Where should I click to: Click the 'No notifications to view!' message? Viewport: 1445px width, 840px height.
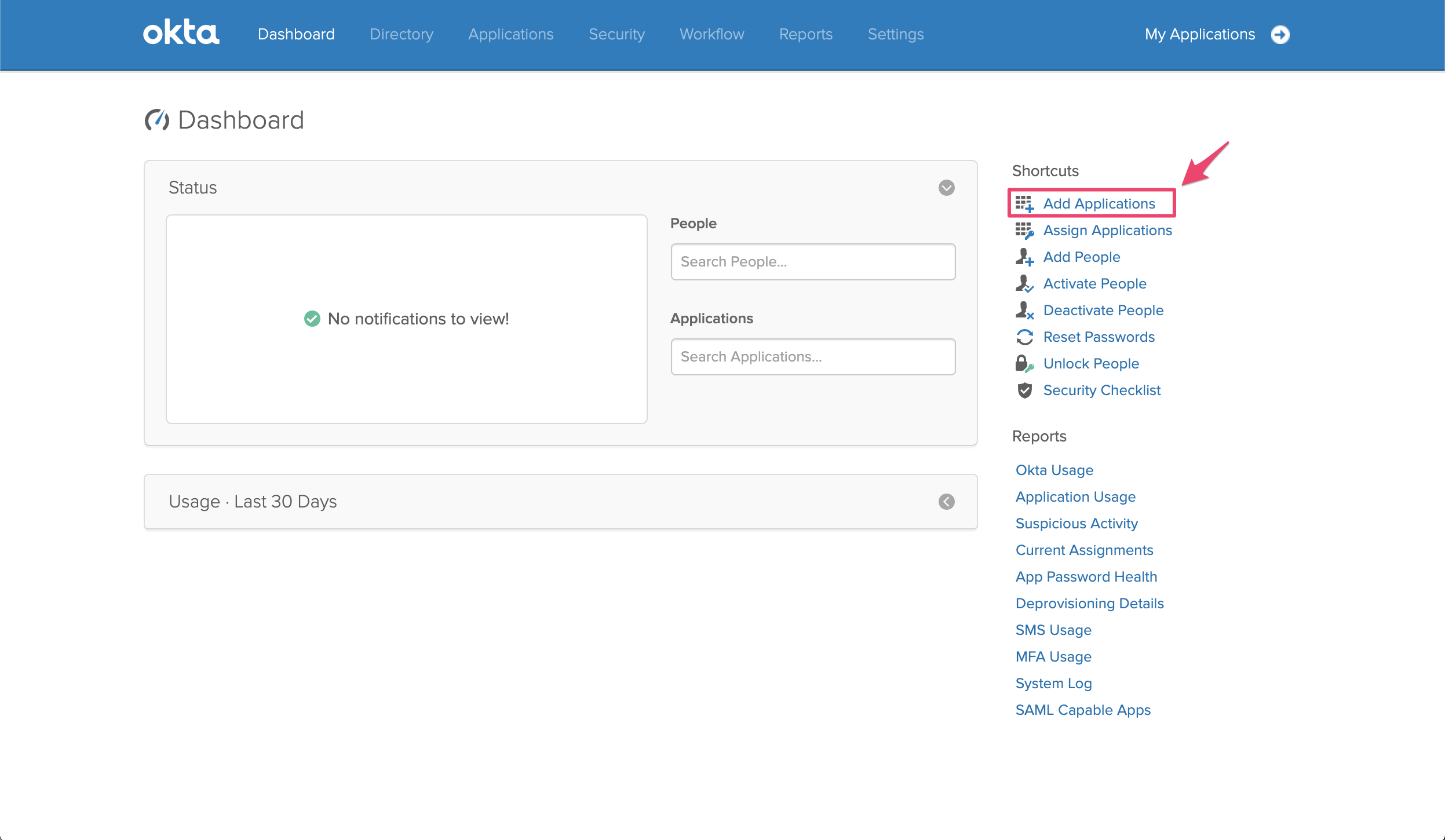coord(418,319)
